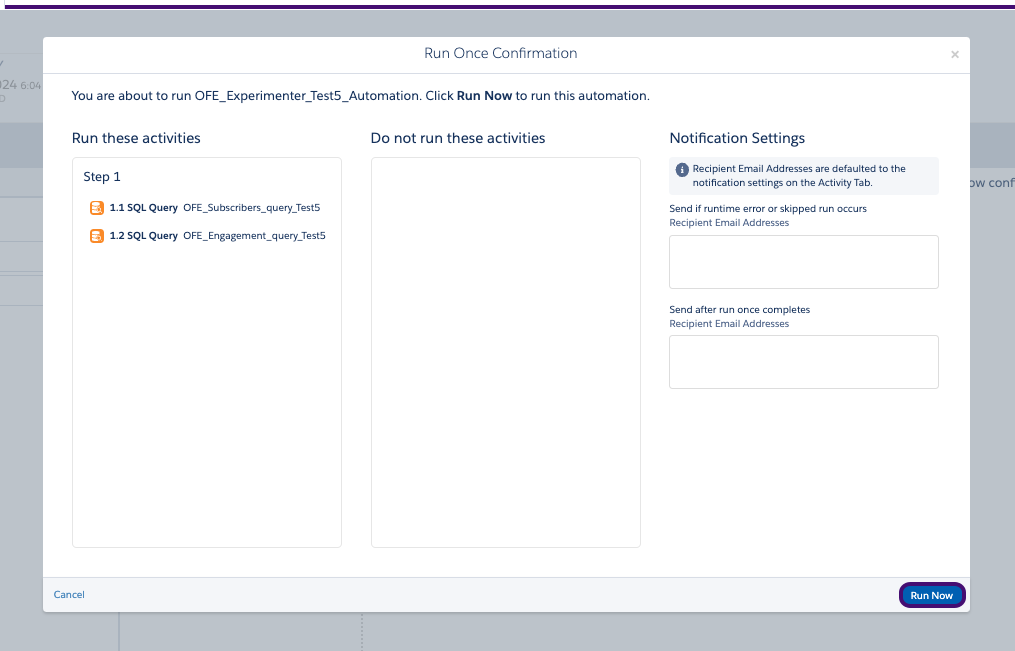Select the 1.1 SQL Query activity label
The width and height of the screenshot is (1015, 651).
(x=143, y=207)
